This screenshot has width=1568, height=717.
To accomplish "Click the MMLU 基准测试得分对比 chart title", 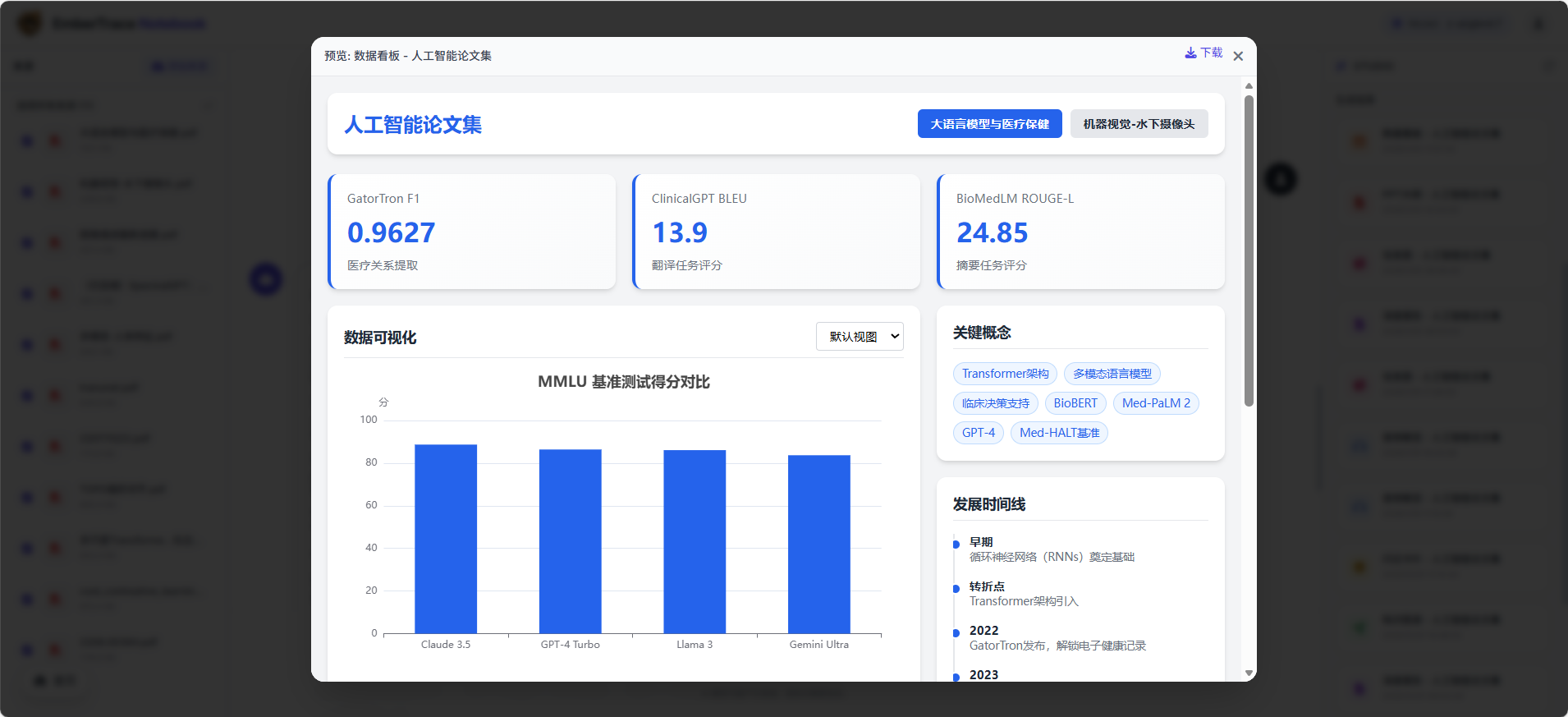I will click(x=624, y=382).
